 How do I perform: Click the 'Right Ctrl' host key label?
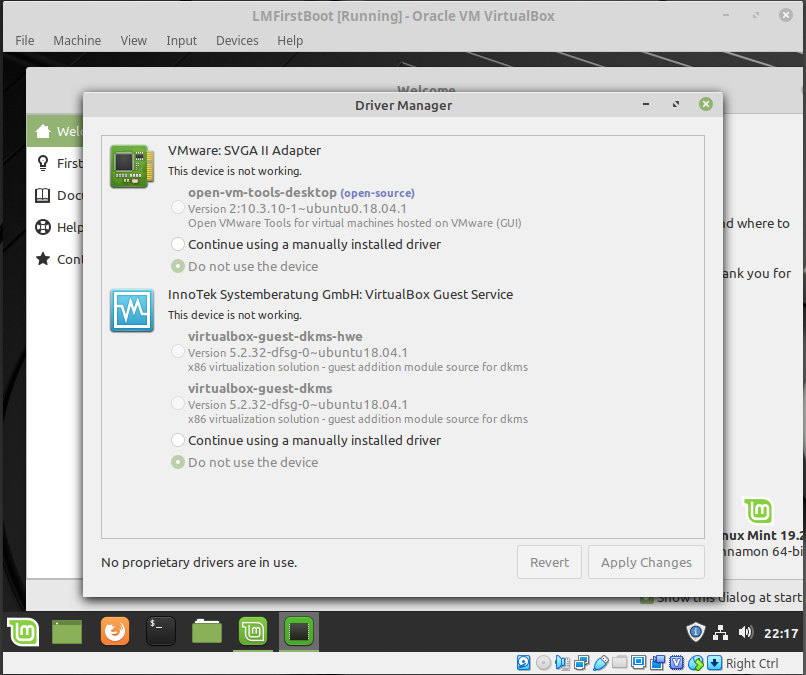click(752, 663)
